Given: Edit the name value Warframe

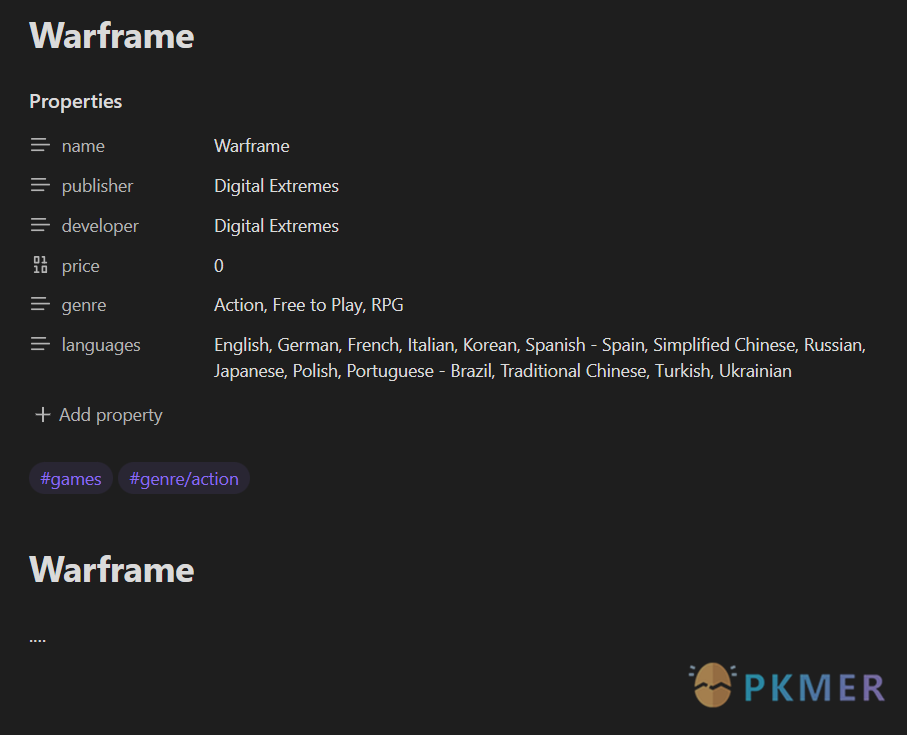Looking at the screenshot, I should [252, 146].
